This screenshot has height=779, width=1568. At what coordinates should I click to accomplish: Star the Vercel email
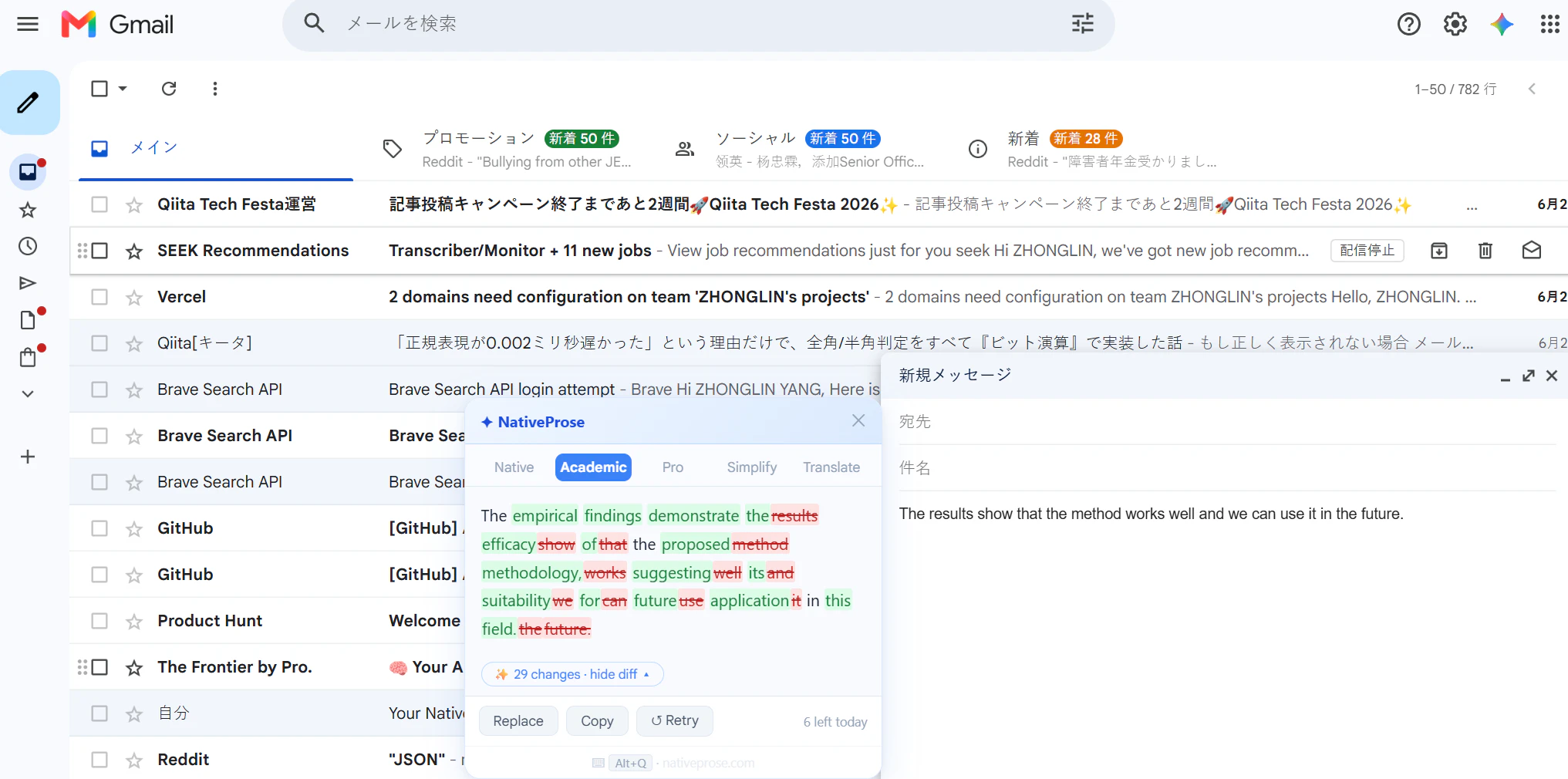click(x=134, y=297)
